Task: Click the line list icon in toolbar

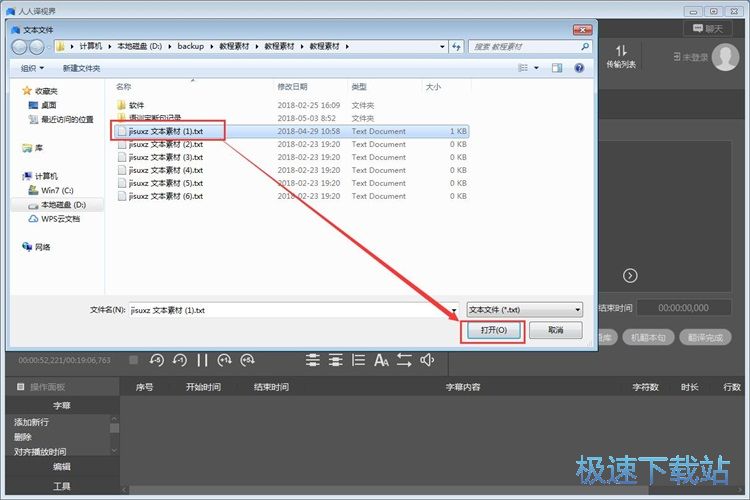Action: coord(358,360)
